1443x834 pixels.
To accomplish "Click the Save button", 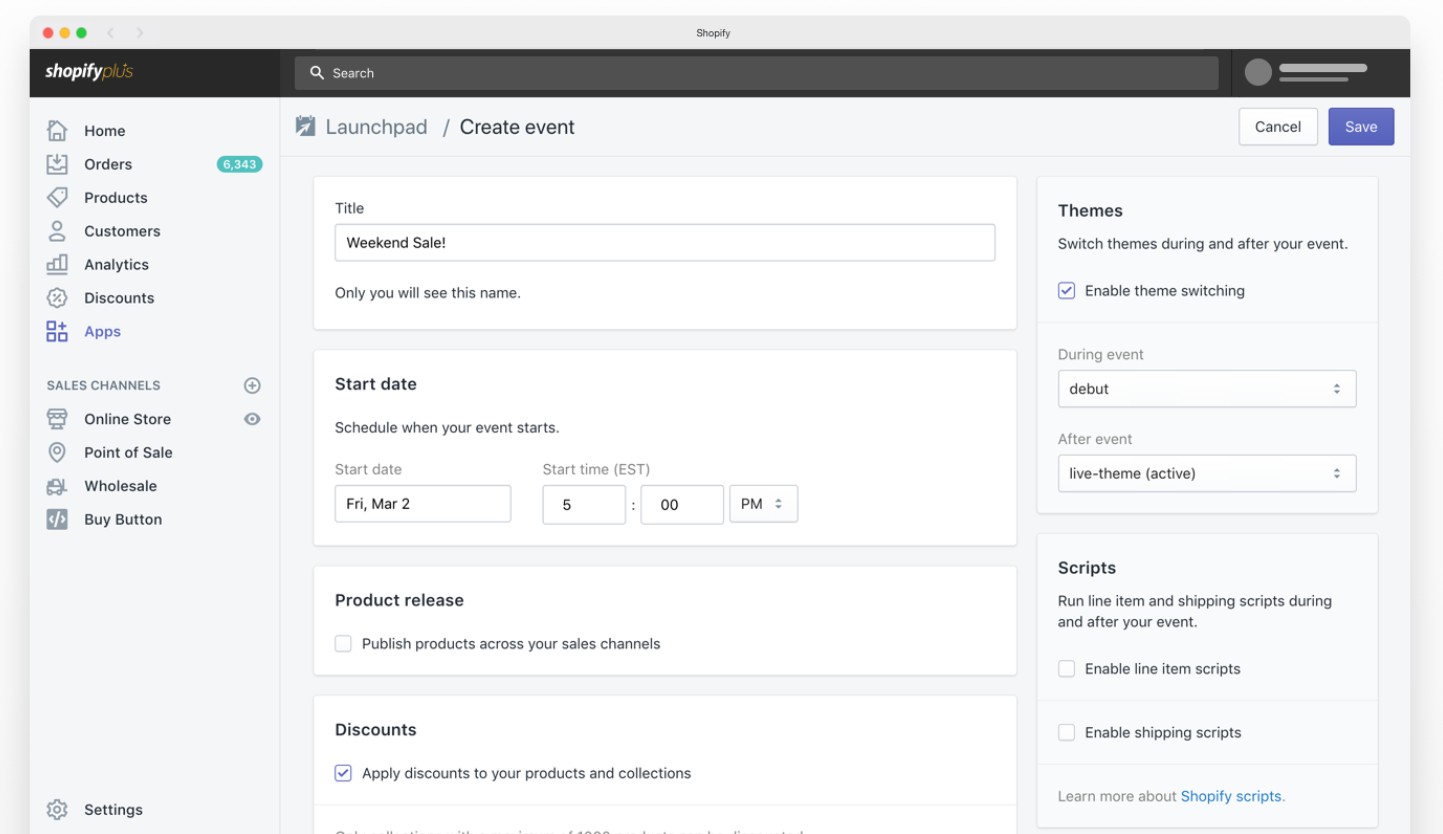I will [x=1361, y=127].
